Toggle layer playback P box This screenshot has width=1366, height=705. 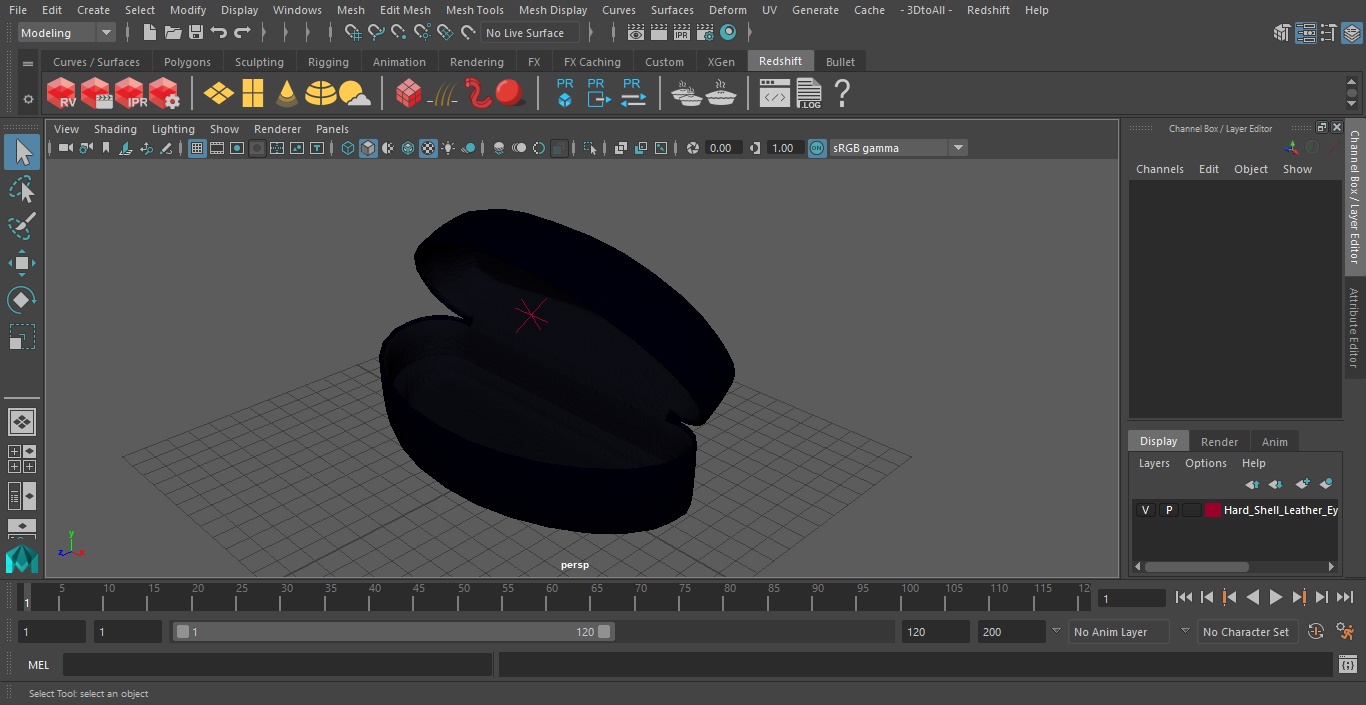[1168, 510]
